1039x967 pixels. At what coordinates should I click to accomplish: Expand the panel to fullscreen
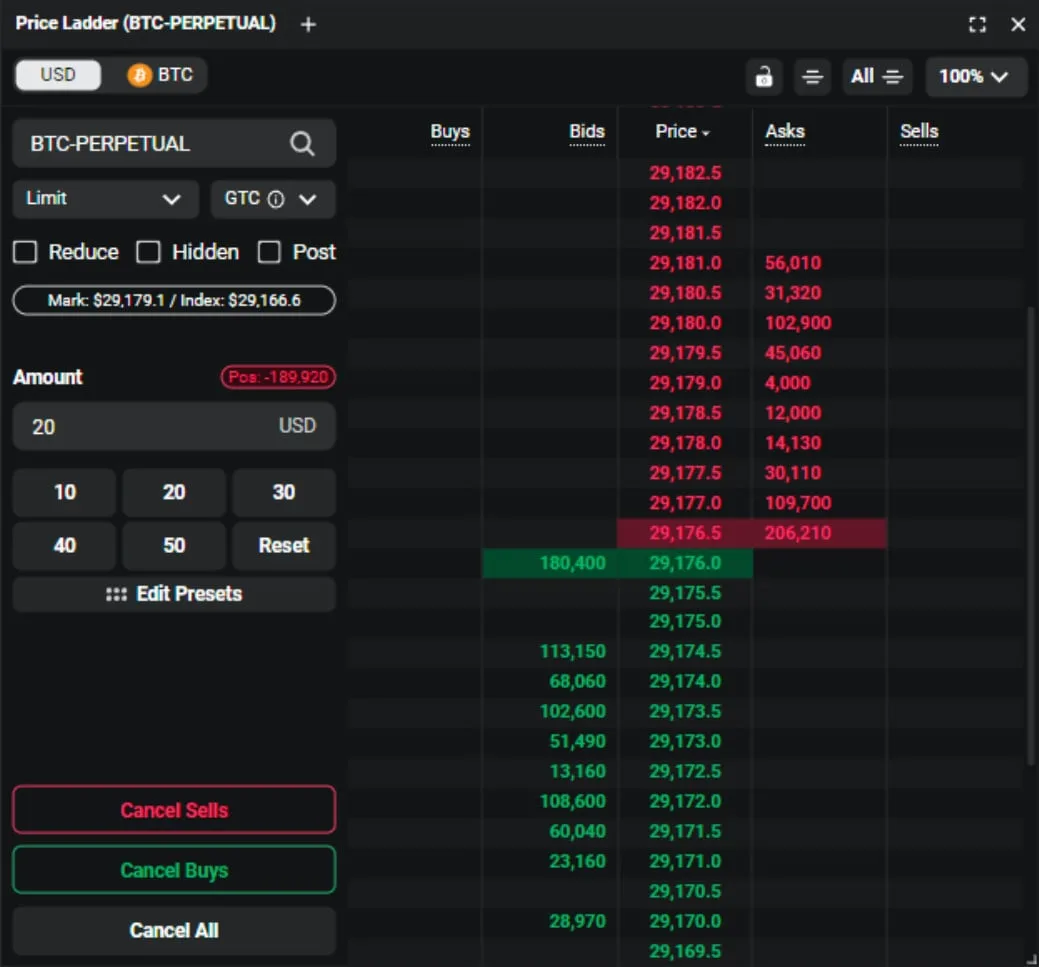pyautogui.click(x=977, y=25)
